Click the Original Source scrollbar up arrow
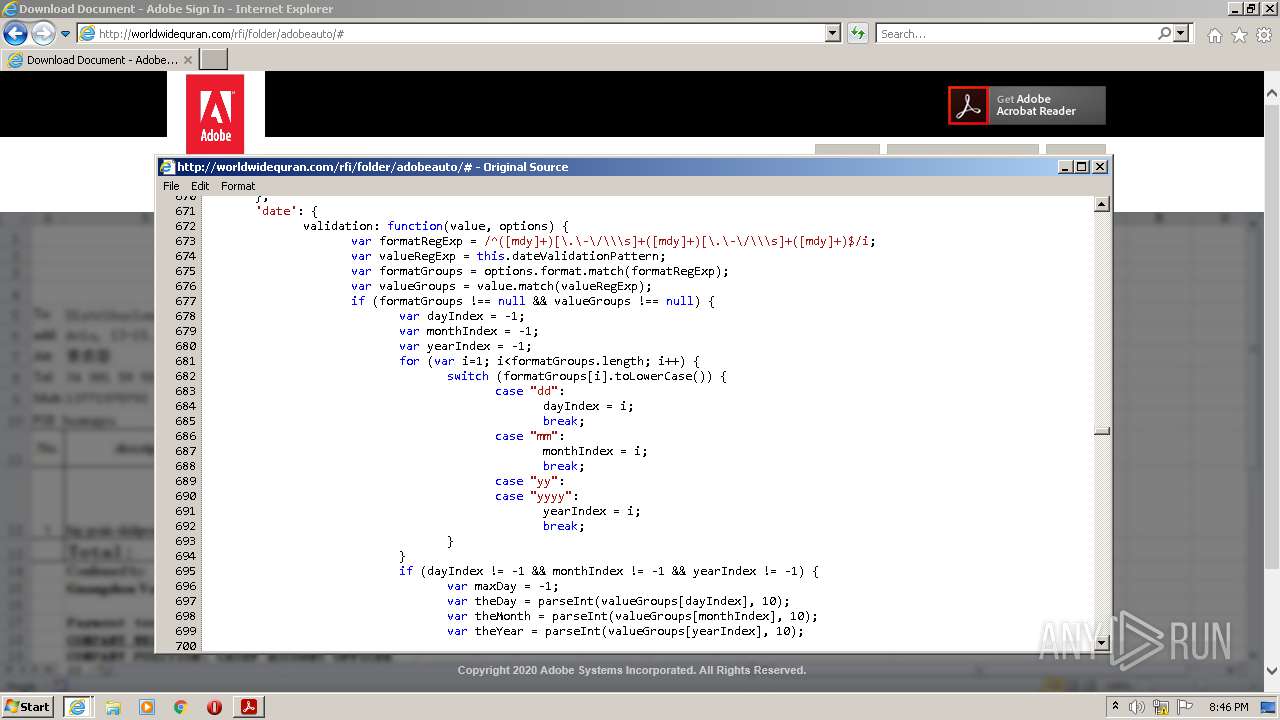The width and height of the screenshot is (1280, 720). 1102,204
